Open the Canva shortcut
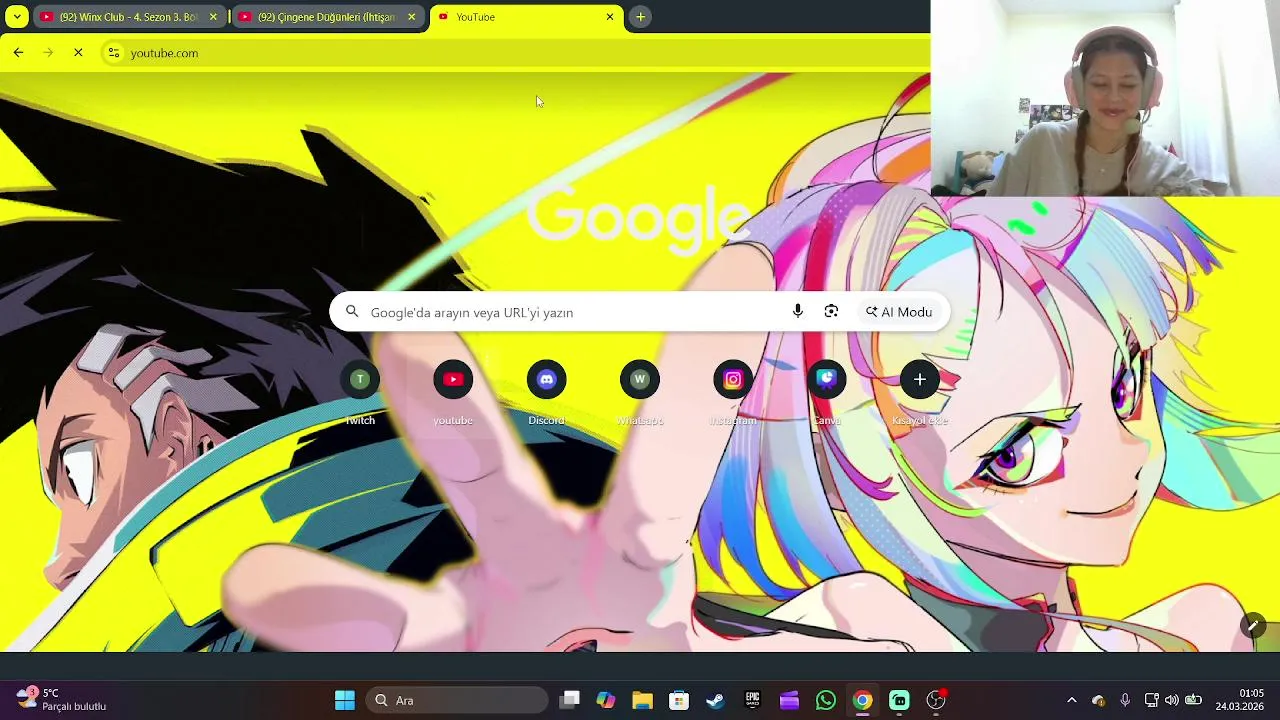 pyautogui.click(x=826, y=393)
